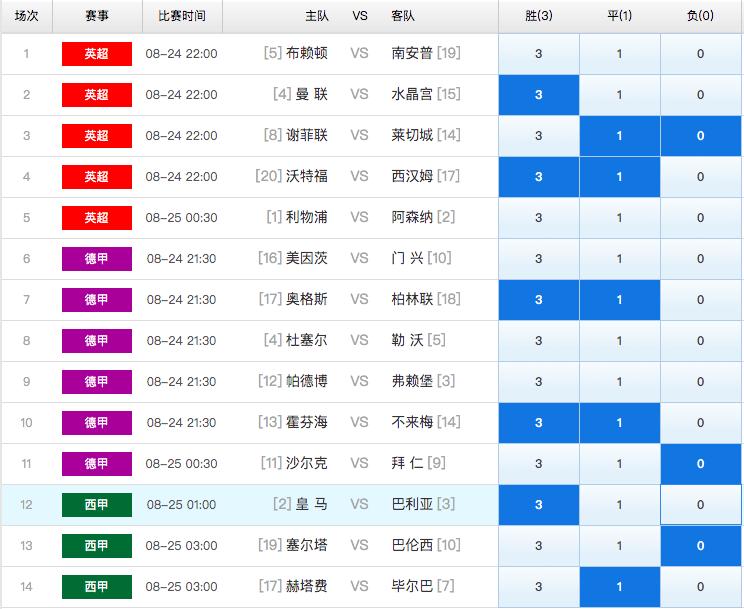Click the 胜(3) column header
Viewport: 744px width, 609px height.
[x=539, y=16]
